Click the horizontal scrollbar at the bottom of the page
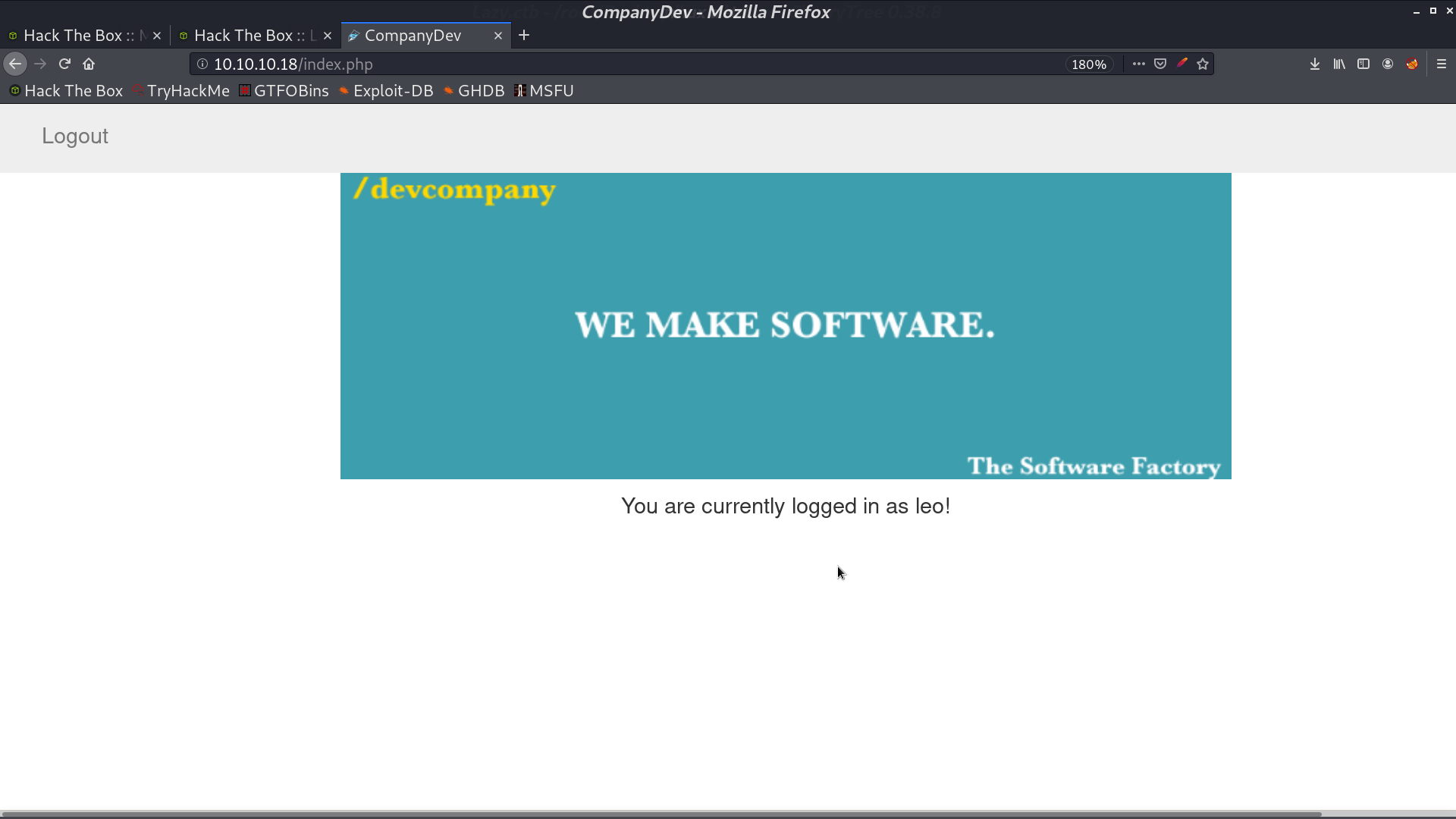The image size is (1456, 819). [661, 814]
